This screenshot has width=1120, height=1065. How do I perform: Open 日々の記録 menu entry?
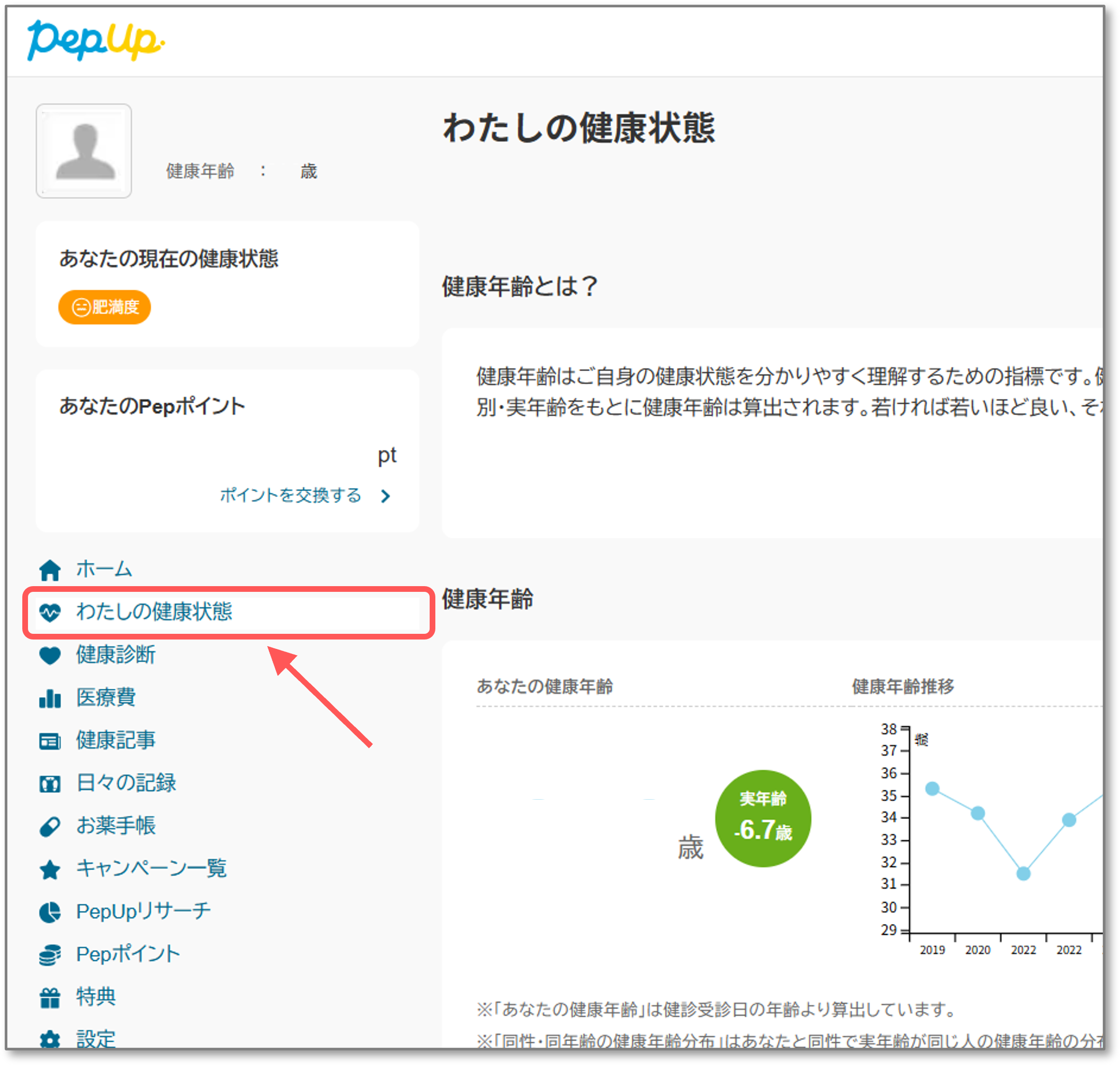(x=126, y=783)
